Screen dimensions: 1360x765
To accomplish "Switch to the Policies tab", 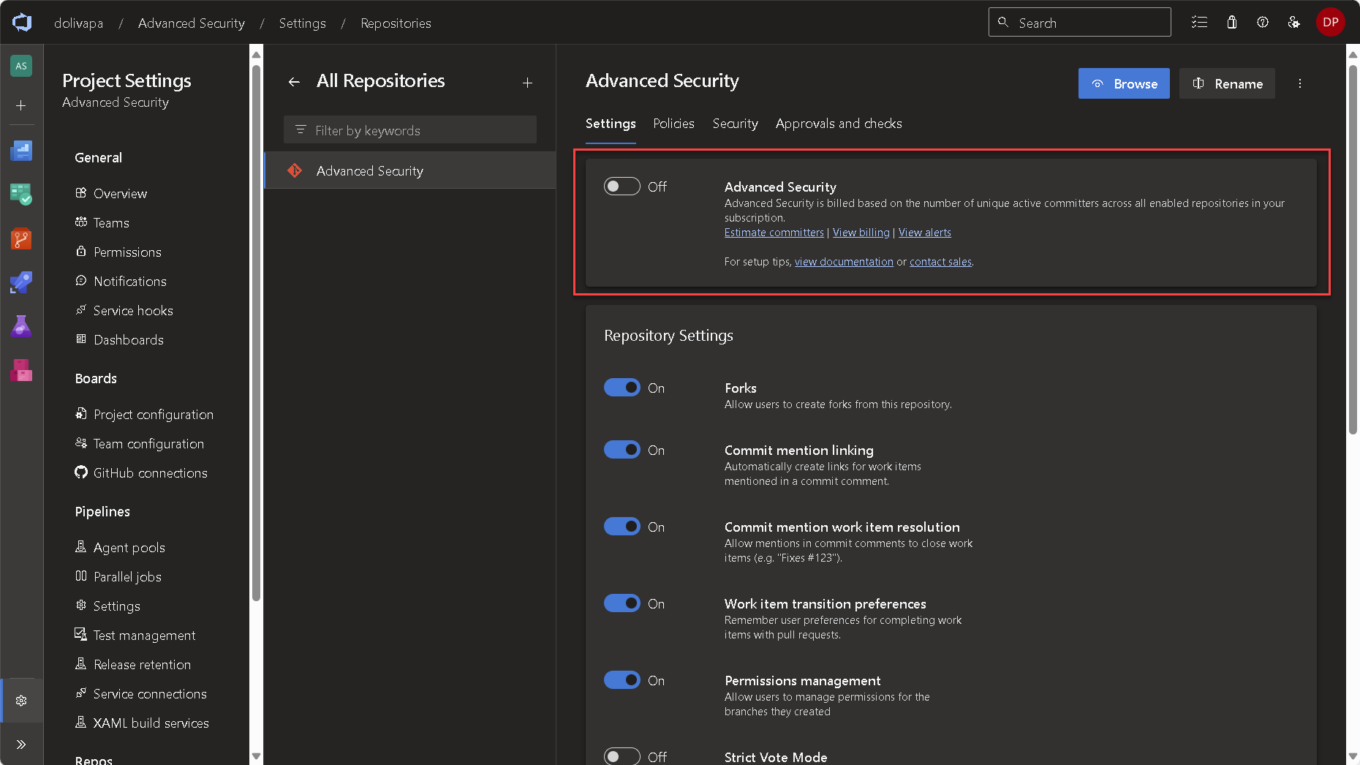I will coord(673,124).
